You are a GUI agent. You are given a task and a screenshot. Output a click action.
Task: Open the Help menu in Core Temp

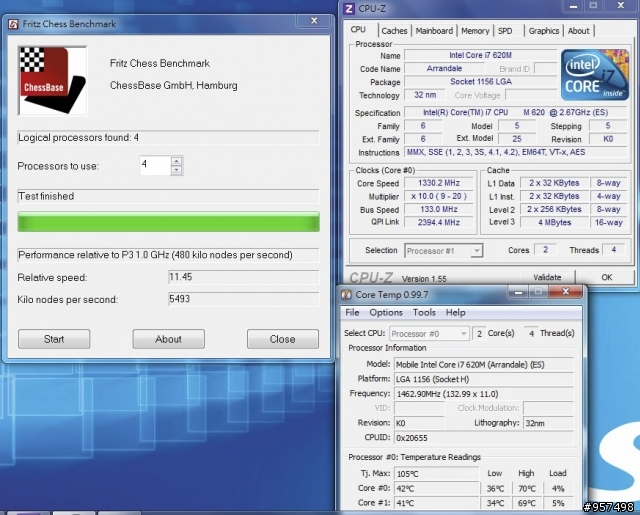(456, 313)
